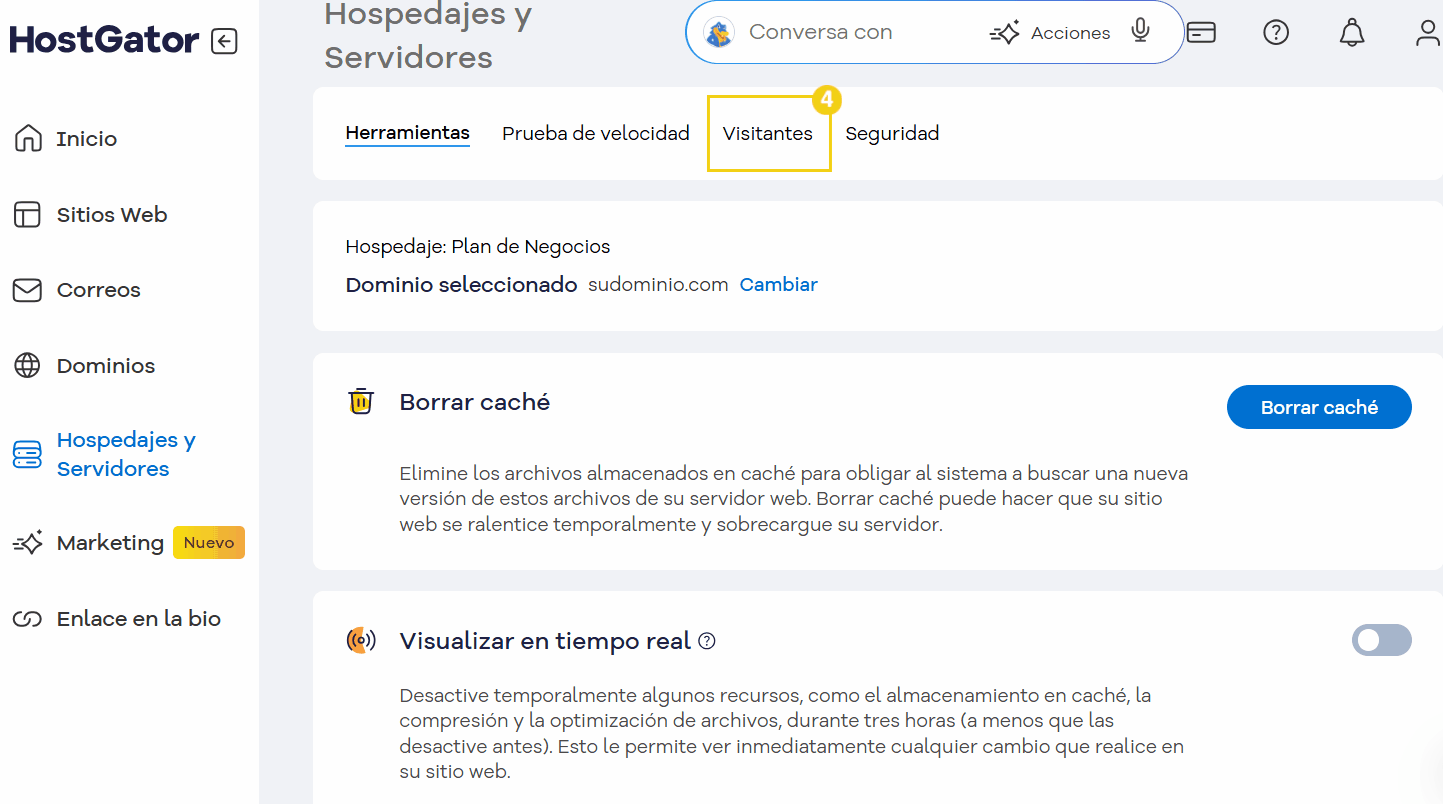Enable Visualizar en tiempo real
Viewport: 1443px width, 804px height.
pos(1381,640)
